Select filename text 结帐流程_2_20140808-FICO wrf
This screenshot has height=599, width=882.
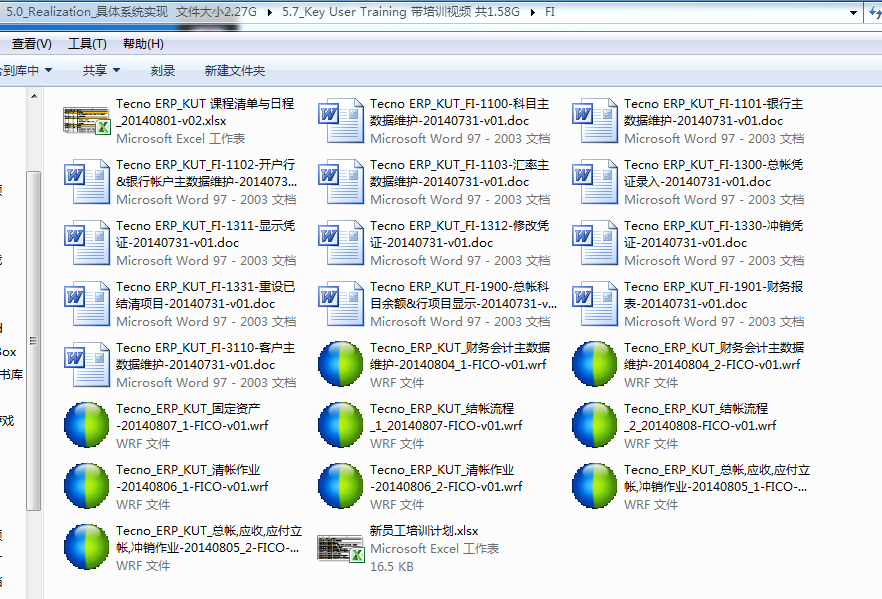tap(700, 417)
